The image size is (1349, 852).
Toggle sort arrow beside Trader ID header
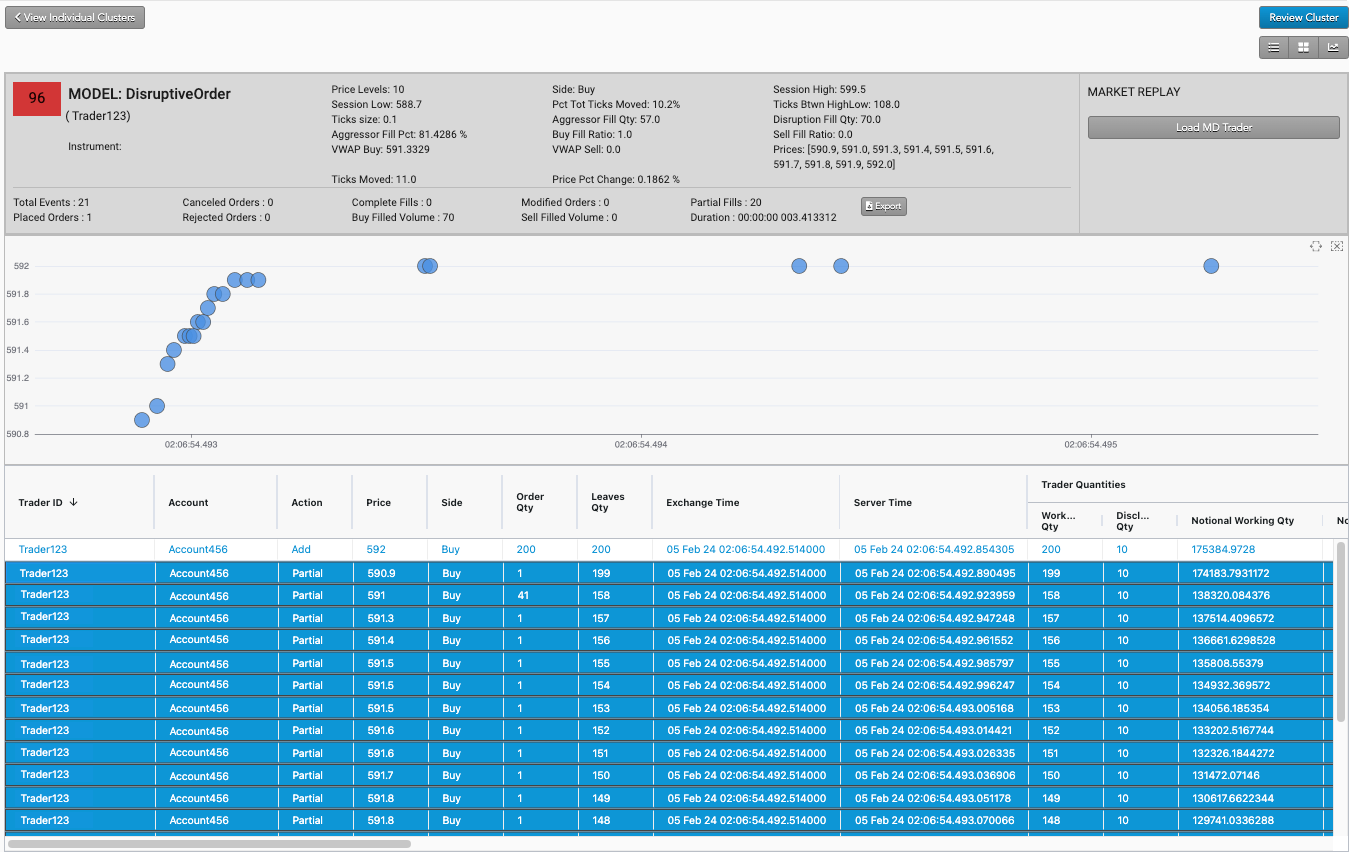click(73, 502)
